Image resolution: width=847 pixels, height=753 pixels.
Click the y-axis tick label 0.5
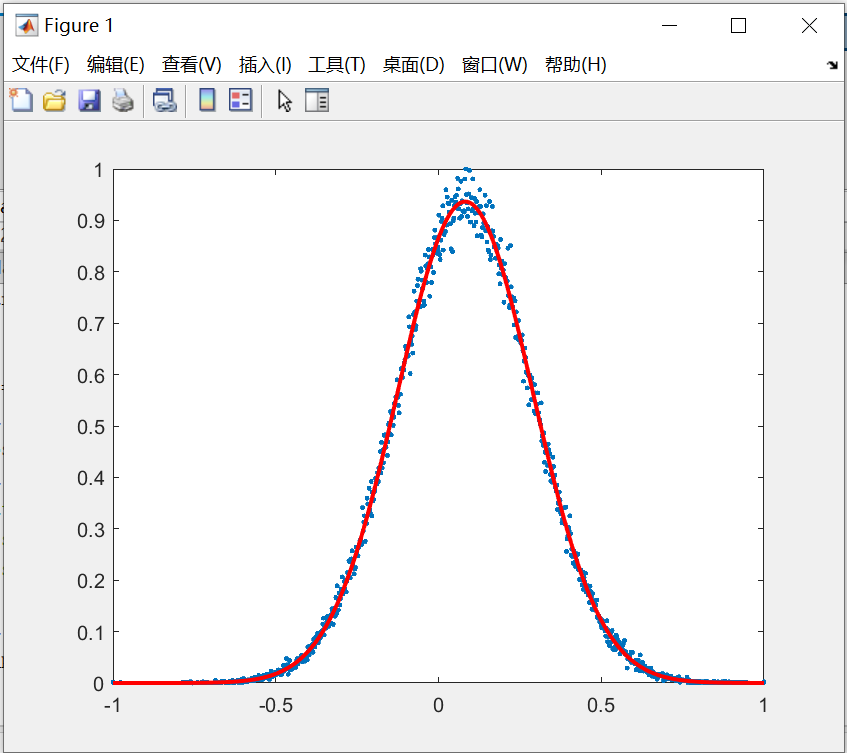[90, 427]
